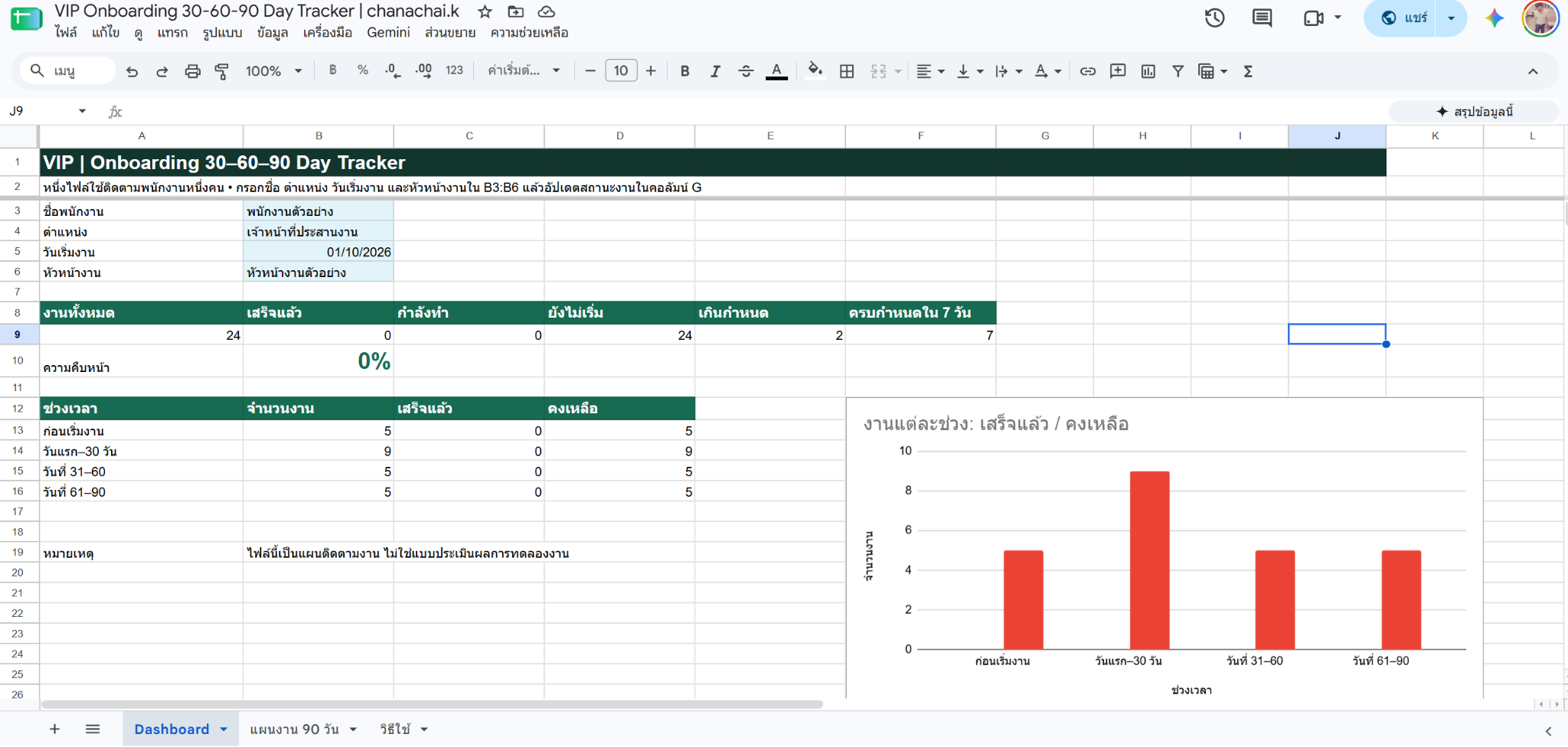Star this spreadsheet
This screenshot has height=747, width=1568.
pyautogui.click(x=485, y=11)
